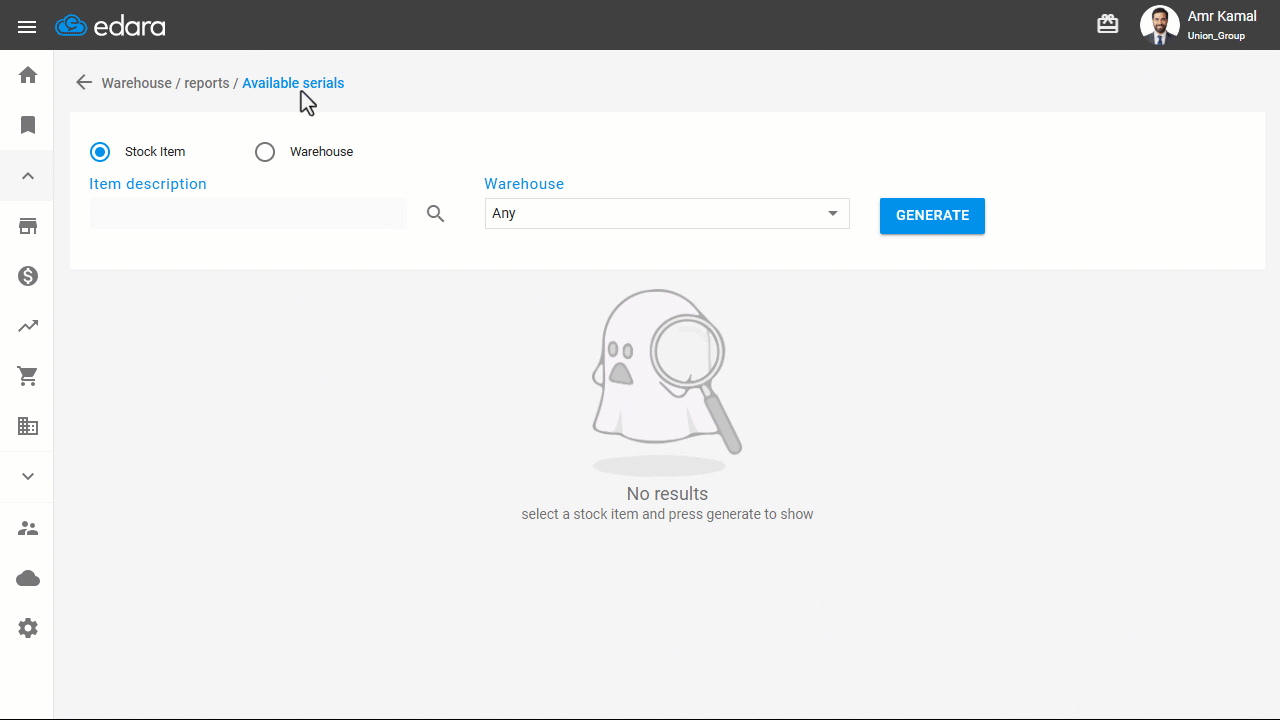Go to Home in sidebar
This screenshot has height=720, width=1280.
click(x=28, y=75)
